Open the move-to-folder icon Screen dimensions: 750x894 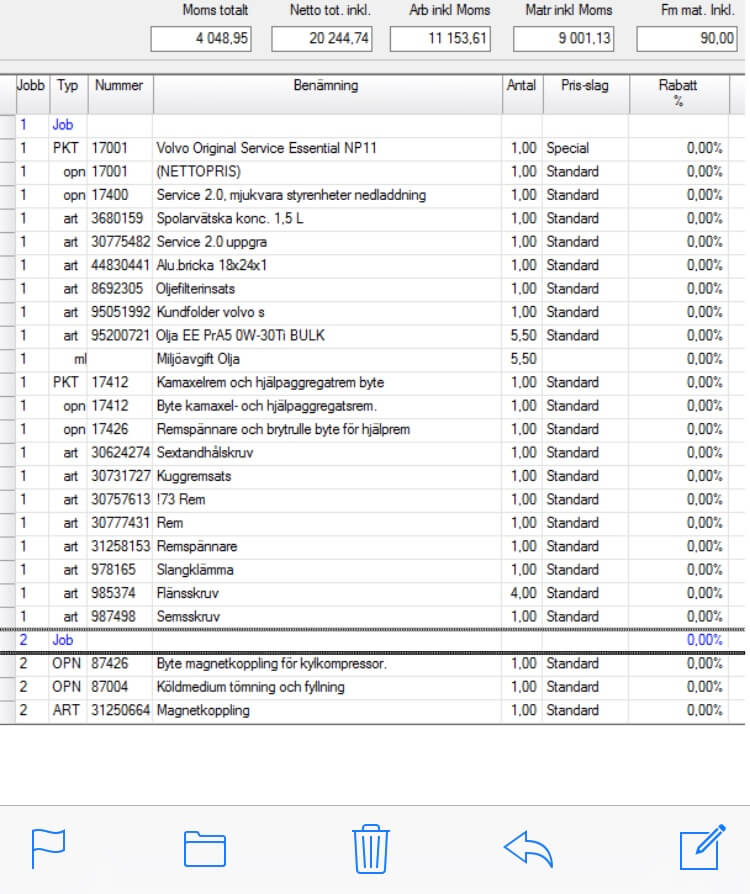coord(206,849)
